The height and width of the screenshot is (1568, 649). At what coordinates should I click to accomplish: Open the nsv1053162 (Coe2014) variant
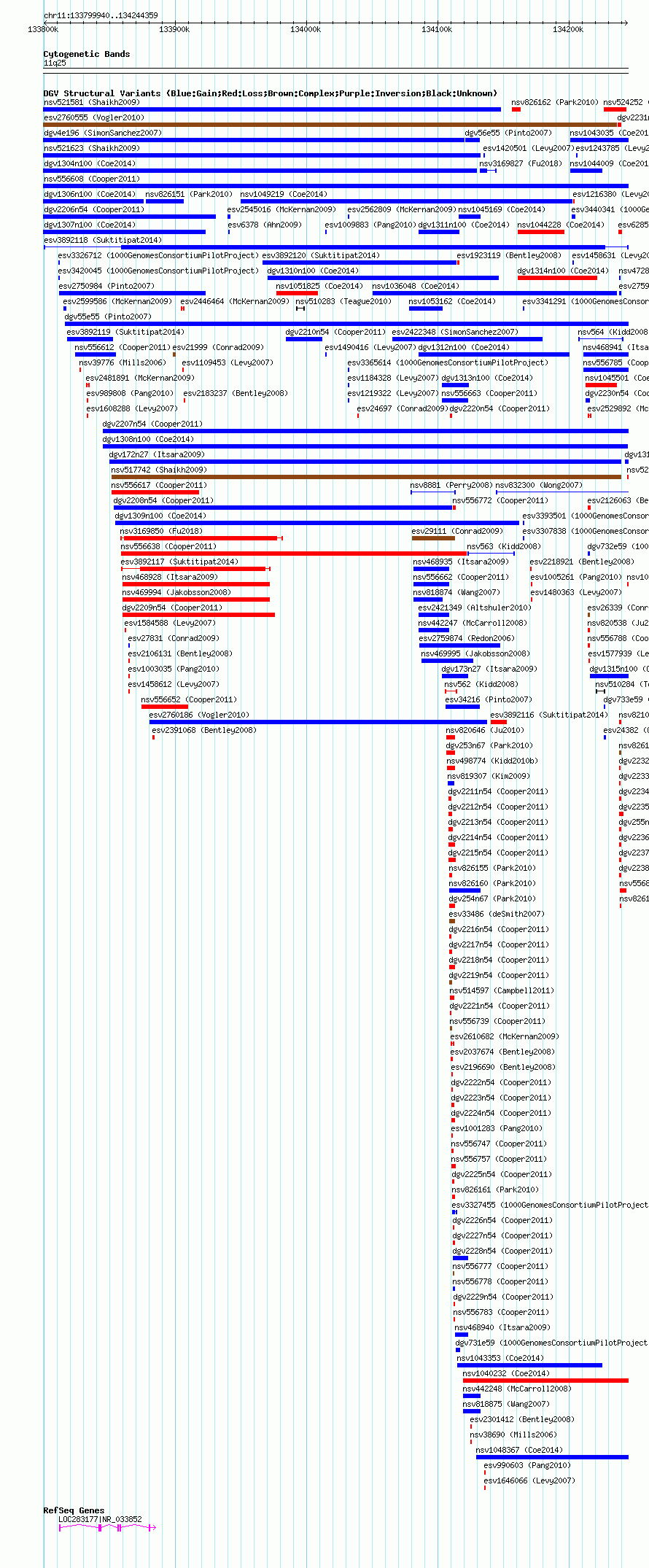(x=426, y=308)
